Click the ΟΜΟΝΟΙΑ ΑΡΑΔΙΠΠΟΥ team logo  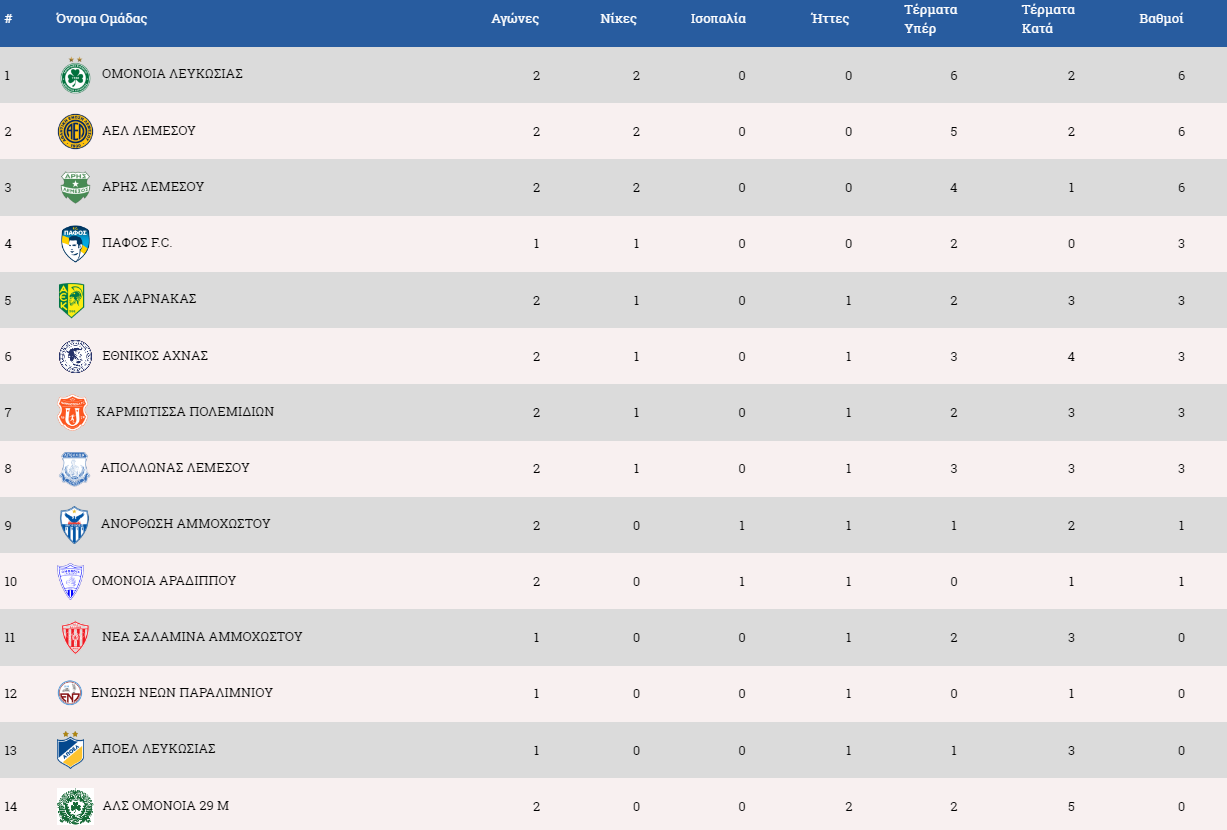click(x=70, y=581)
